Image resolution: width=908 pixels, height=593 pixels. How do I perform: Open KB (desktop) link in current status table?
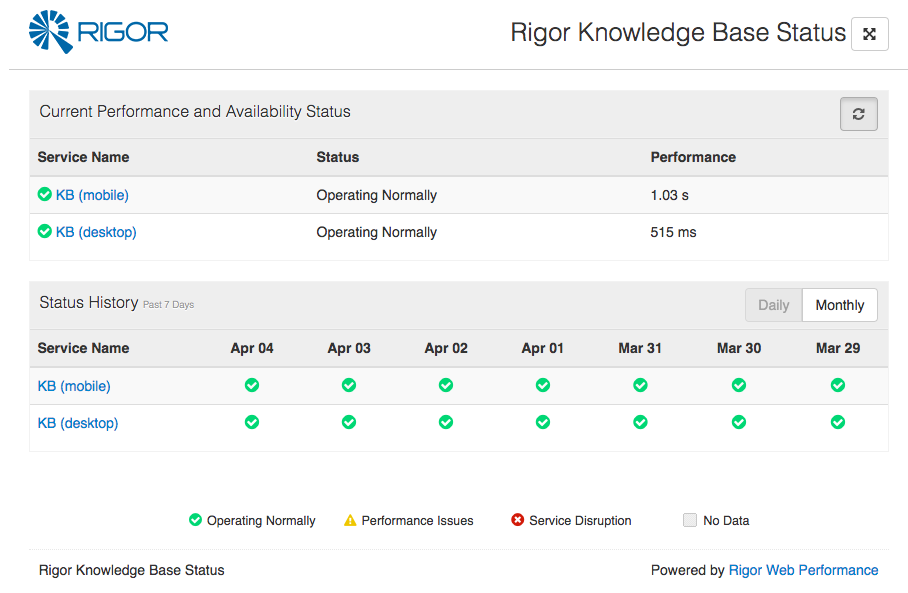pyautogui.click(x=96, y=232)
